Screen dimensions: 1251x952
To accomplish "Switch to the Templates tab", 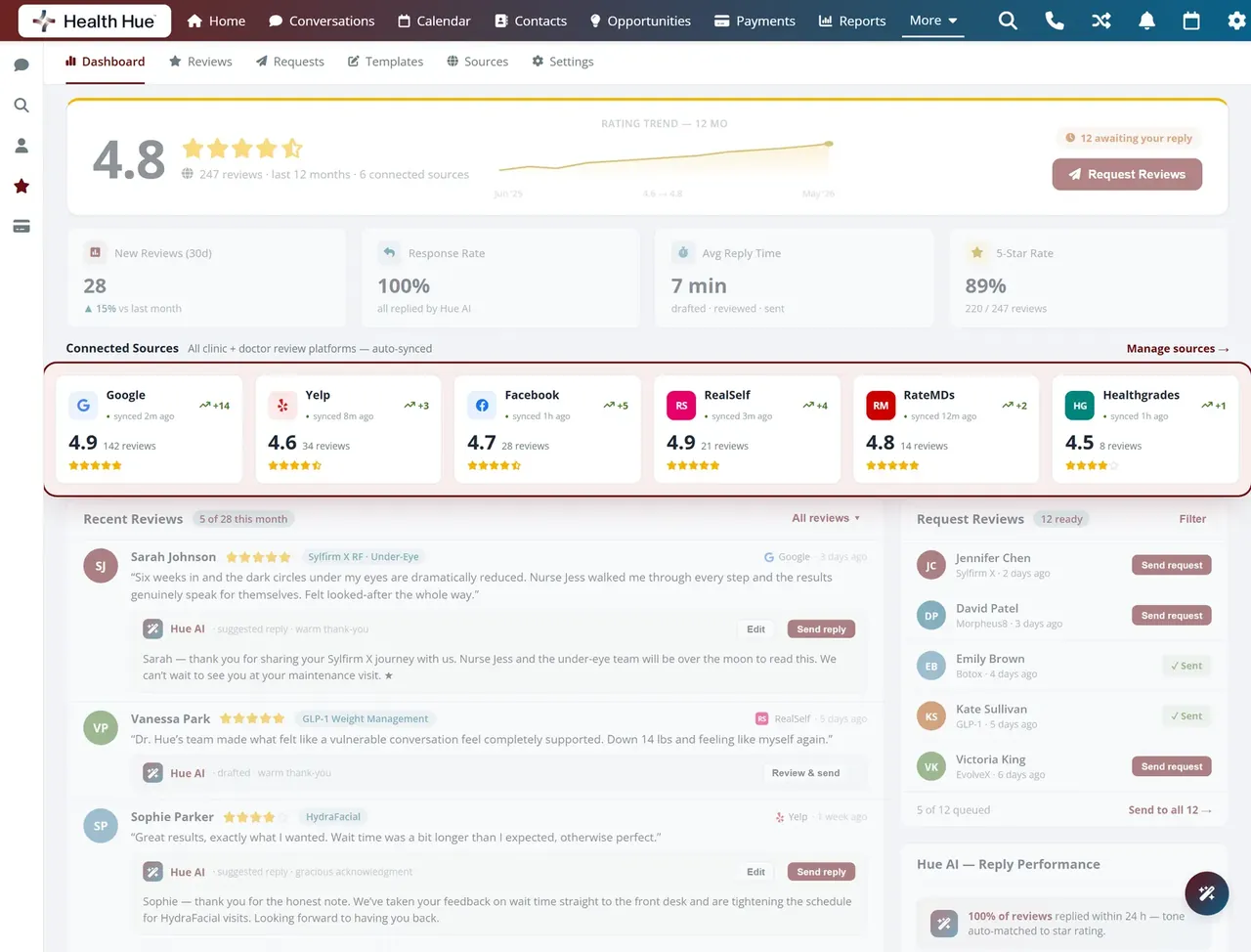I will 385,62.
